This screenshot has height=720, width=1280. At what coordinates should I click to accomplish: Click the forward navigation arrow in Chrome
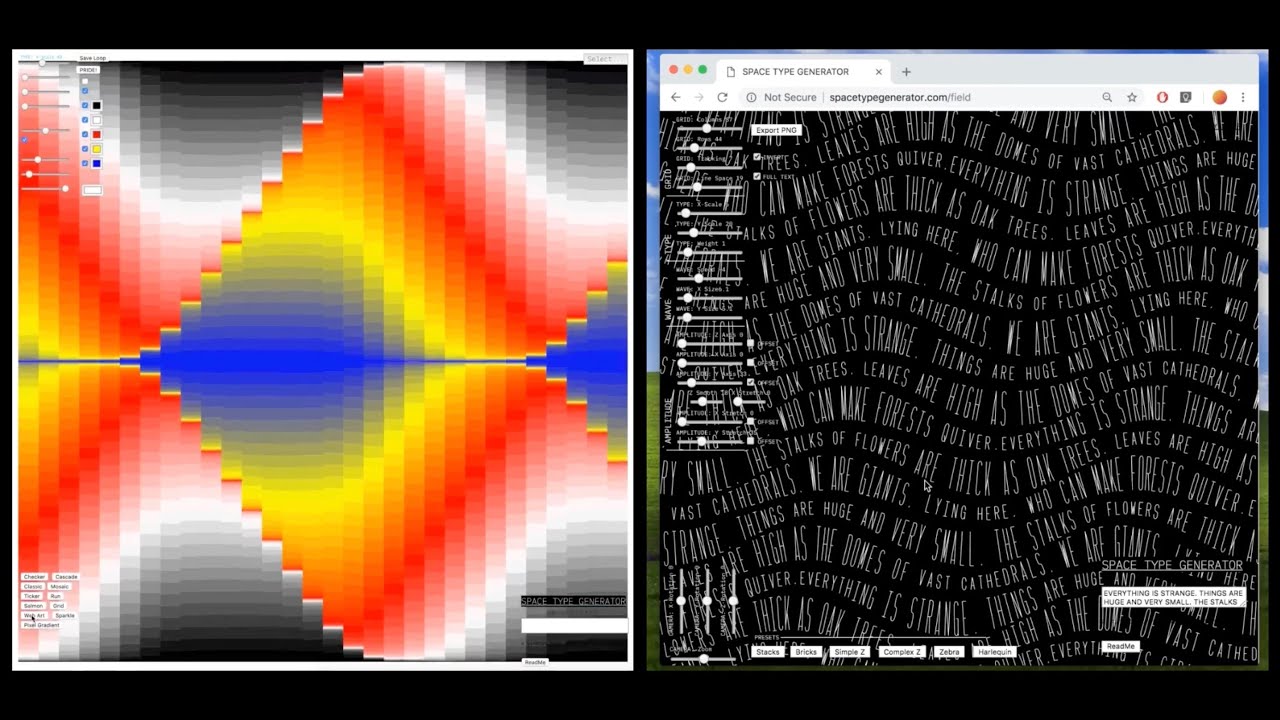698,97
